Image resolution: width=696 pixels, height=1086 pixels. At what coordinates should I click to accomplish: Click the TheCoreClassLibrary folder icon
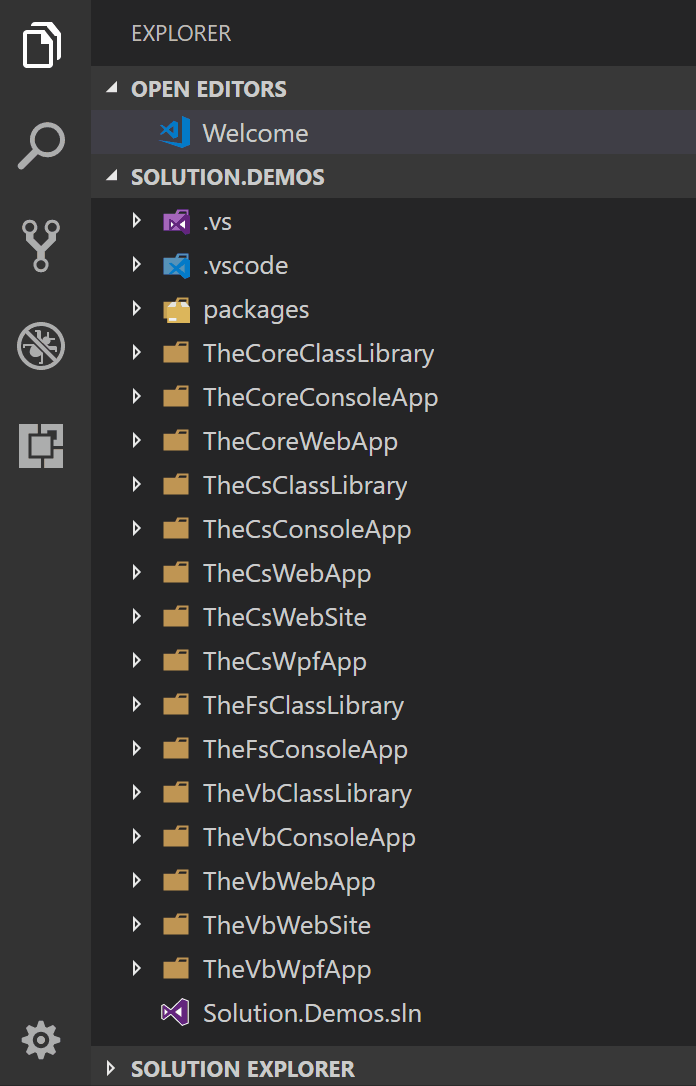point(176,353)
